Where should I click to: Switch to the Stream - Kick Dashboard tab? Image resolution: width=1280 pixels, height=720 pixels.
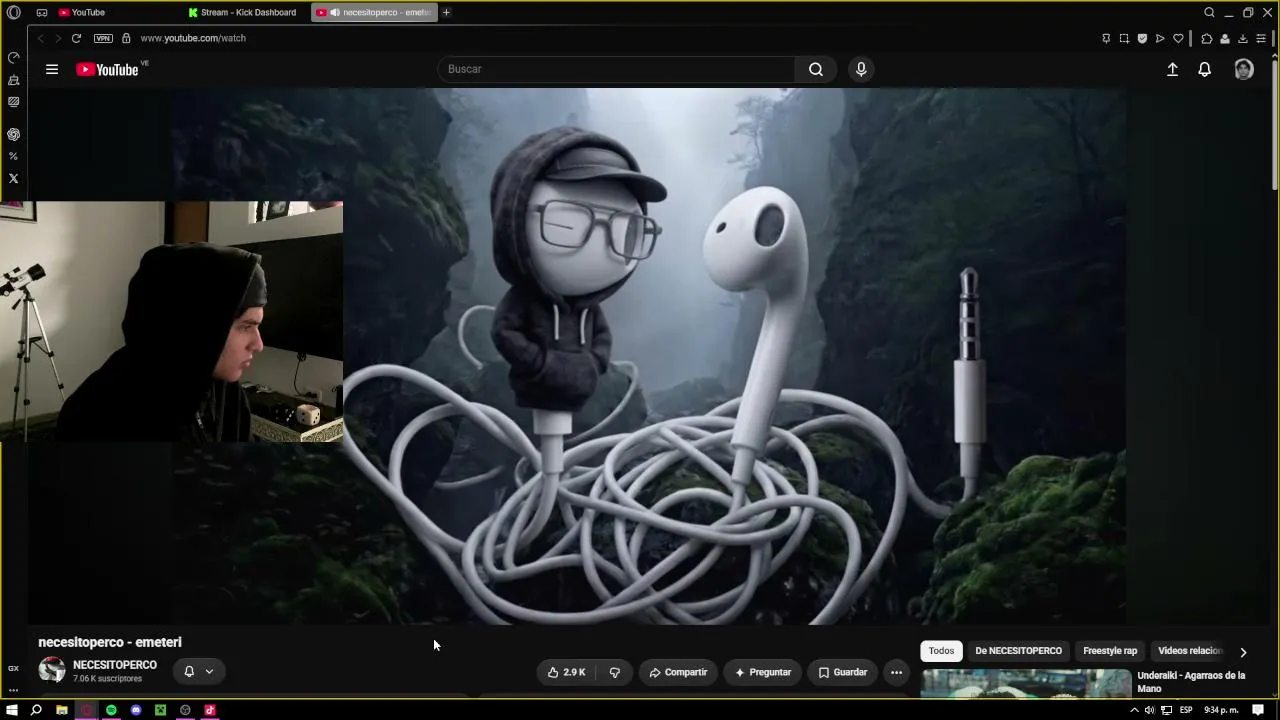click(246, 12)
